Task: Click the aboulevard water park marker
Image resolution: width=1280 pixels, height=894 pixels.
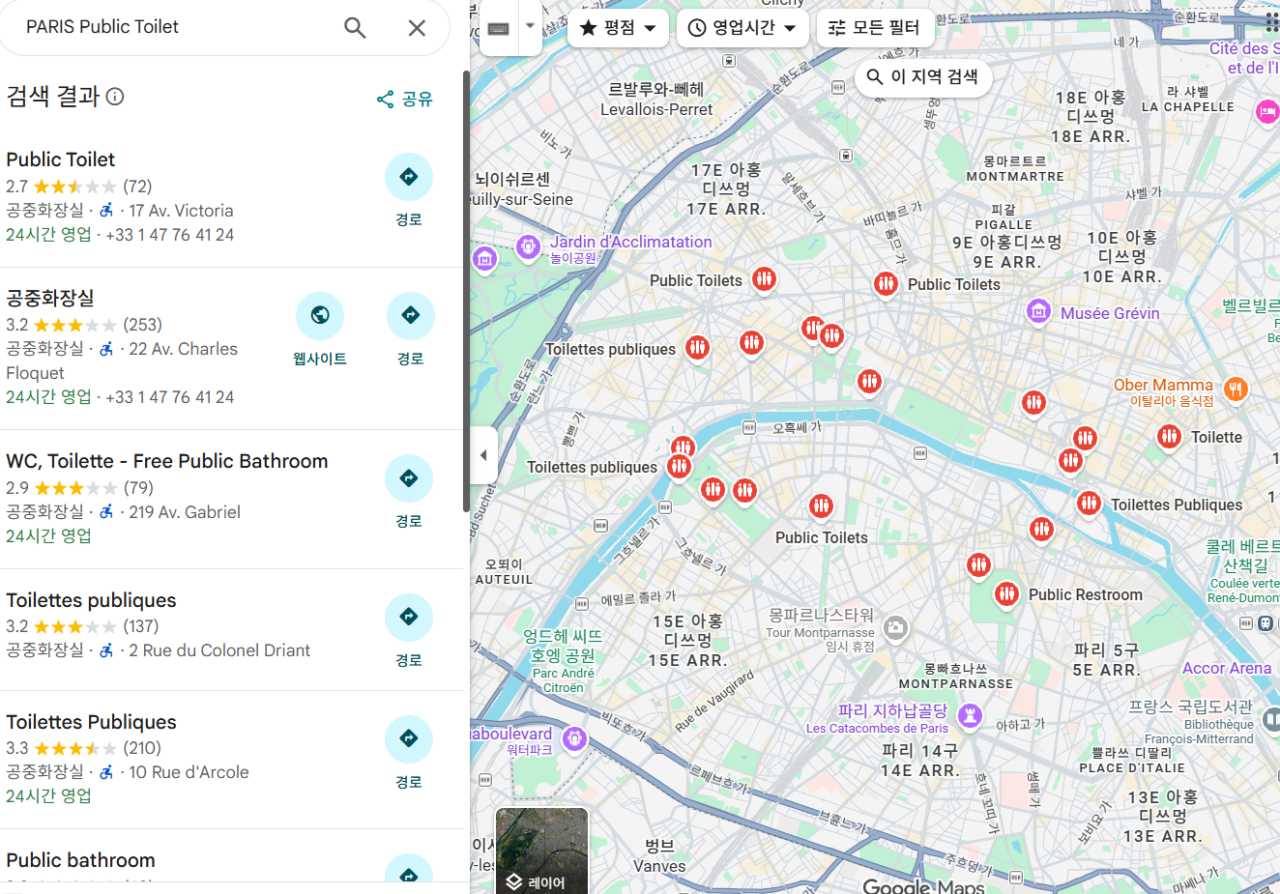Action: point(574,739)
